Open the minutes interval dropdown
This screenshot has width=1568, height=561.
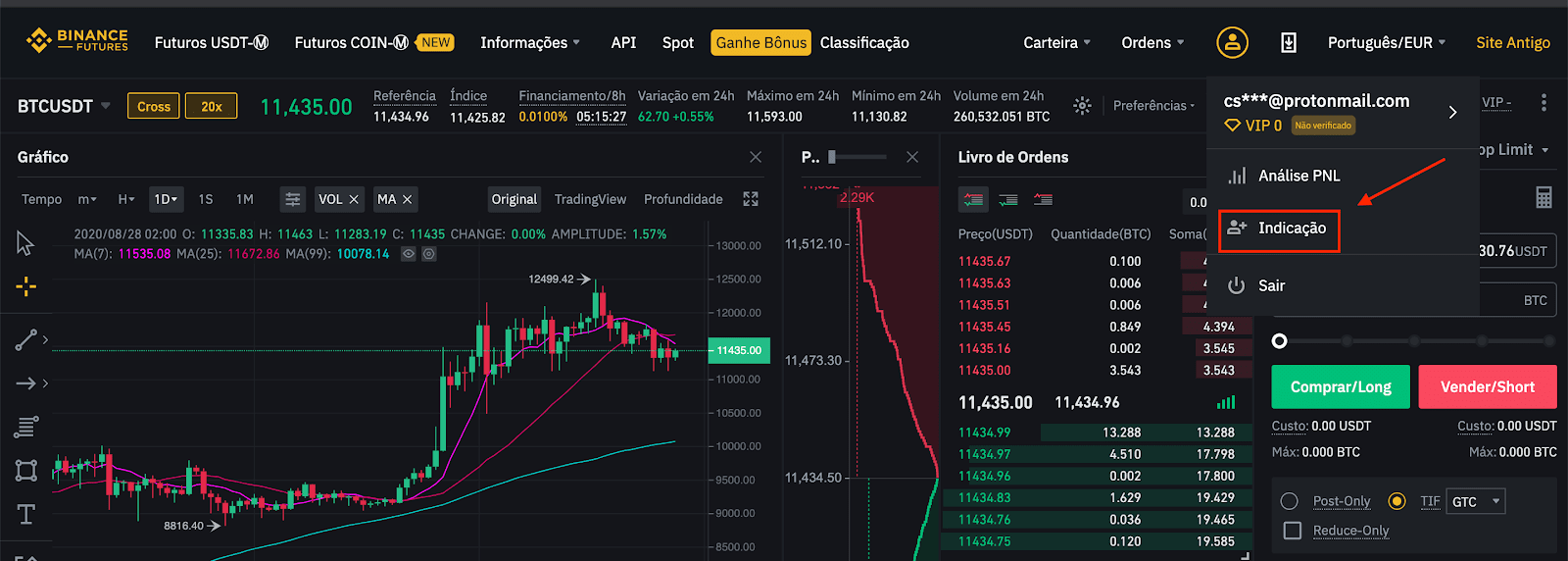87,199
